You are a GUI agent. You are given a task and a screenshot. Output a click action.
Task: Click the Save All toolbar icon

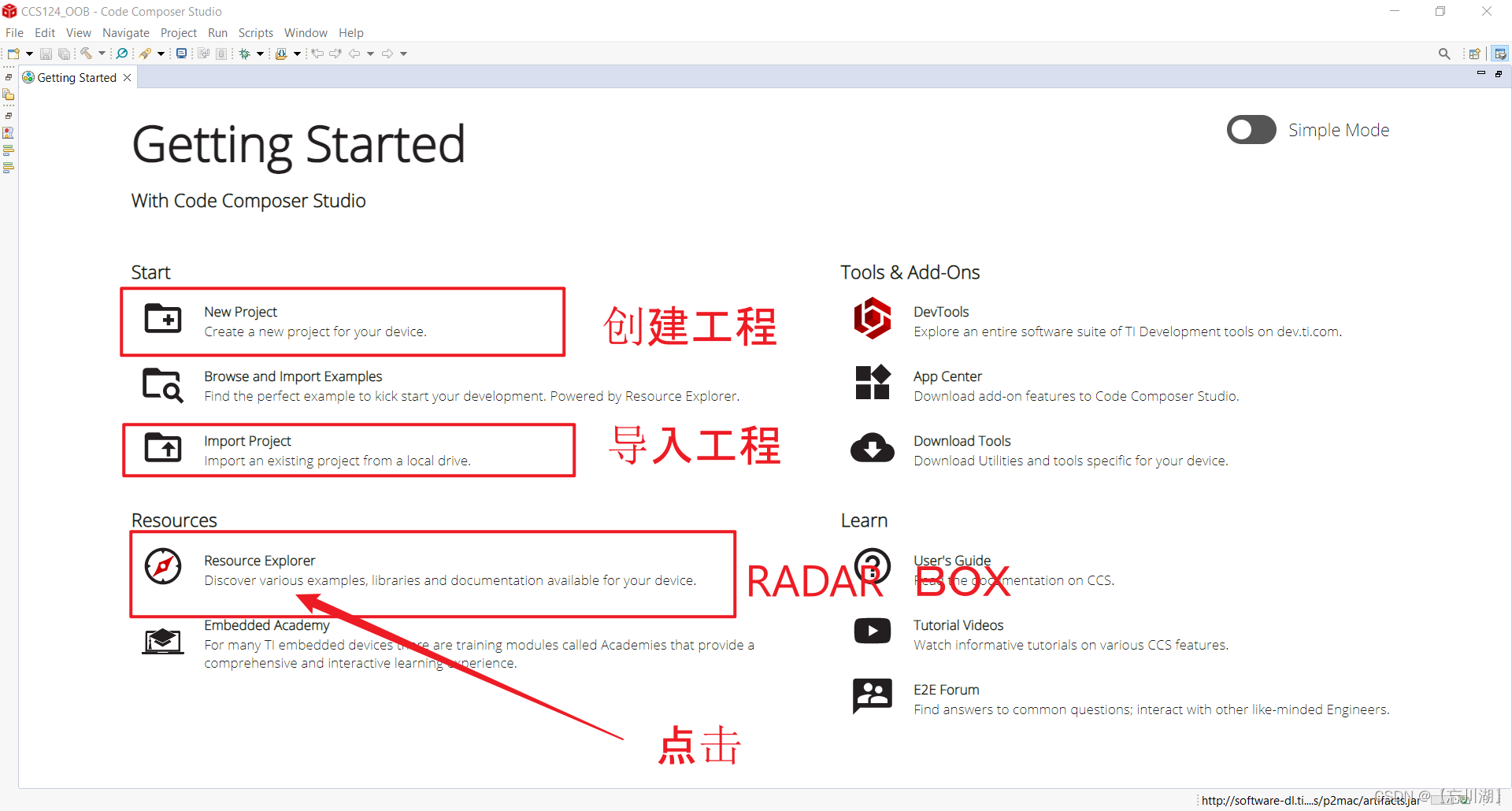click(64, 53)
